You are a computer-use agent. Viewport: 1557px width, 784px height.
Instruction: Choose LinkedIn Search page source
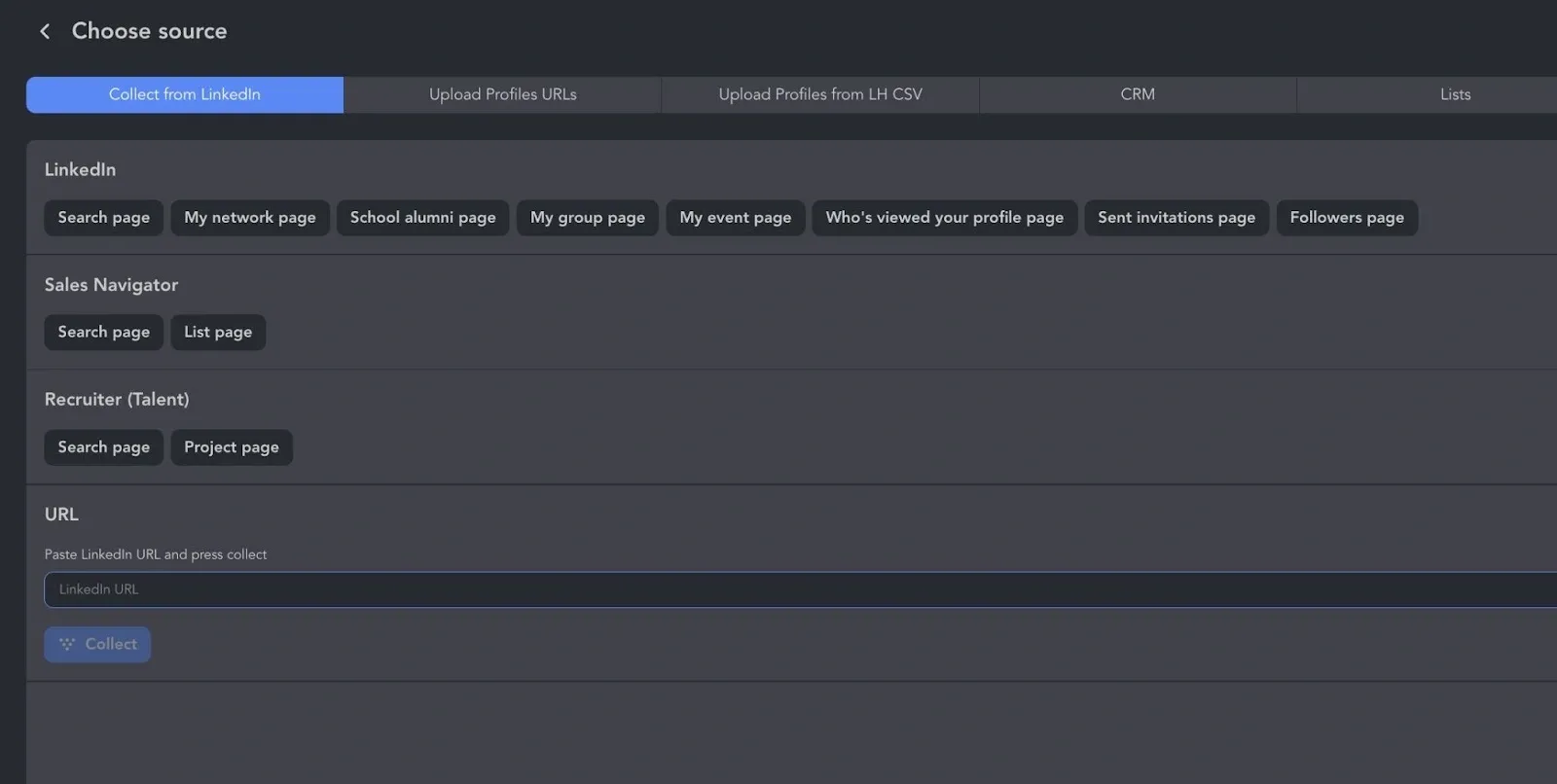pos(104,217)
